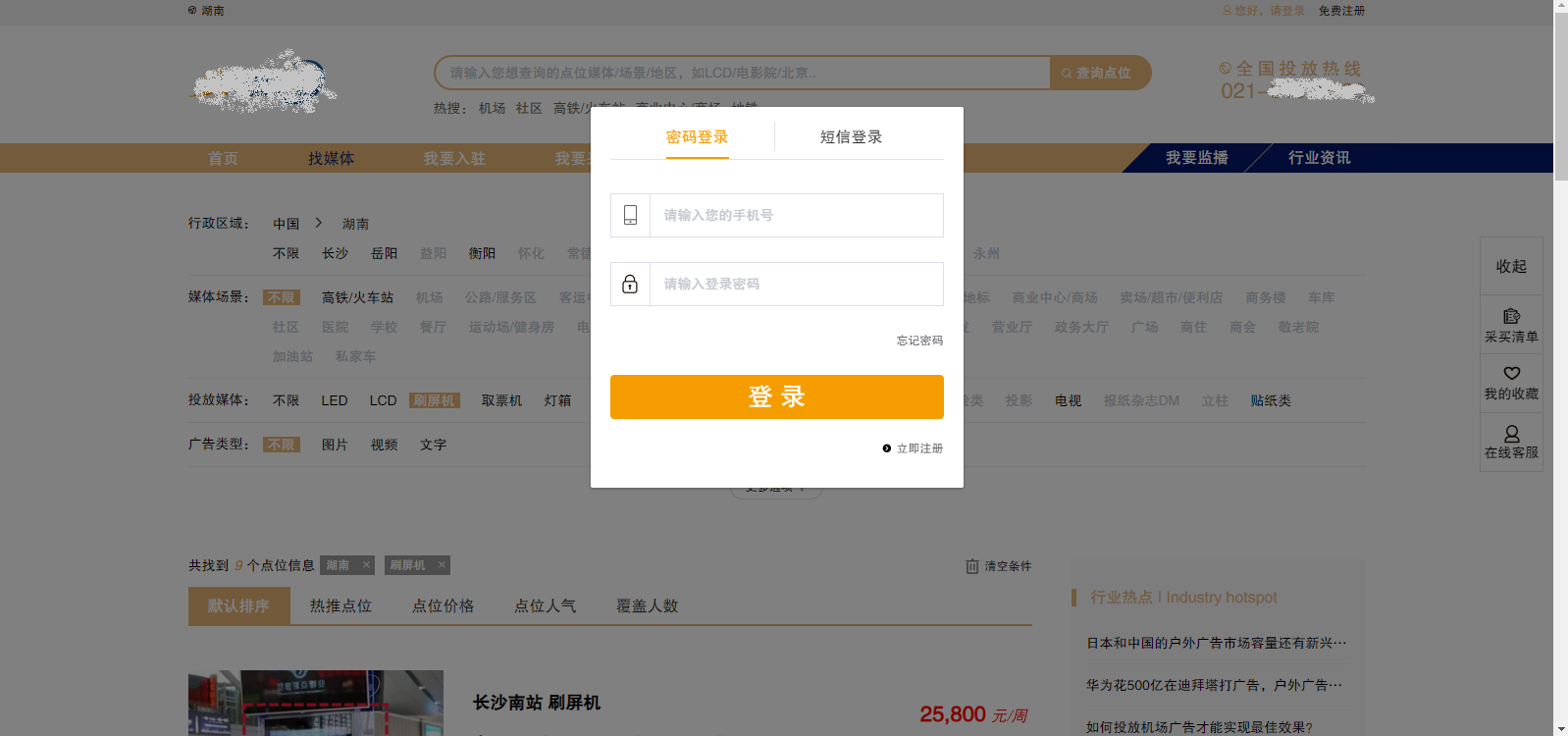Switch to 密码登录 tab
This screenshot has height=736, width=1568.
click(698, 137)
